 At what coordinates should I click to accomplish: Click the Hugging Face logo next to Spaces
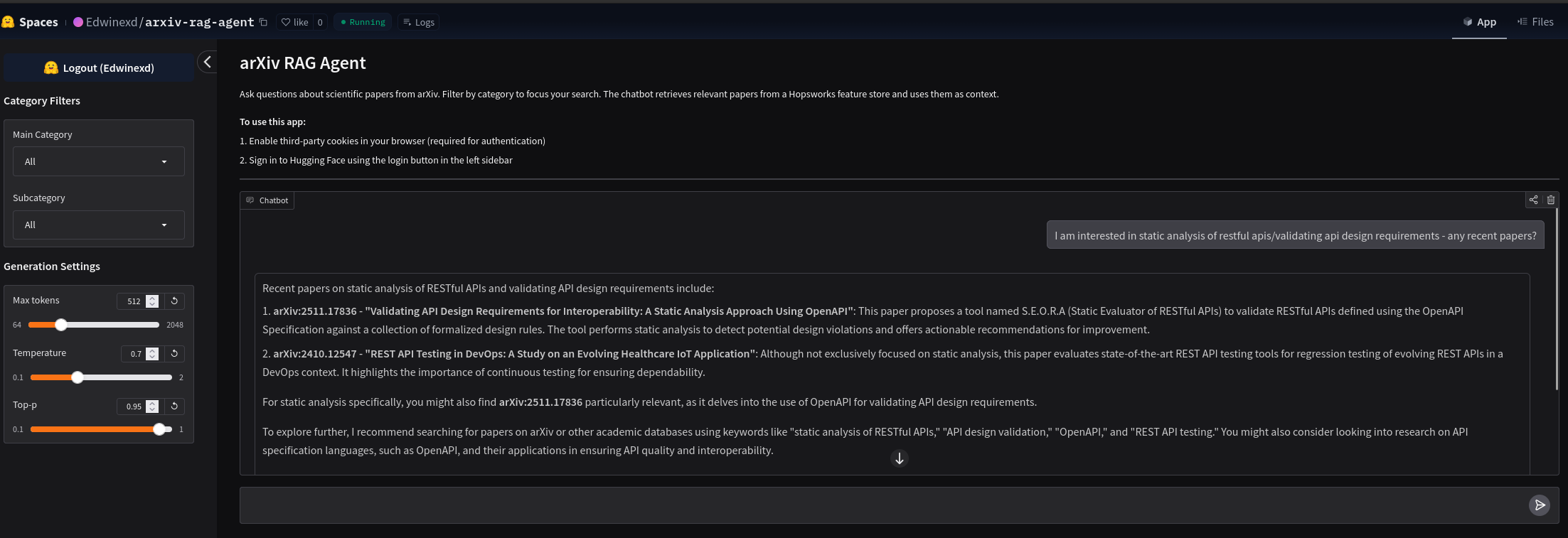click(x=9, y=21)
